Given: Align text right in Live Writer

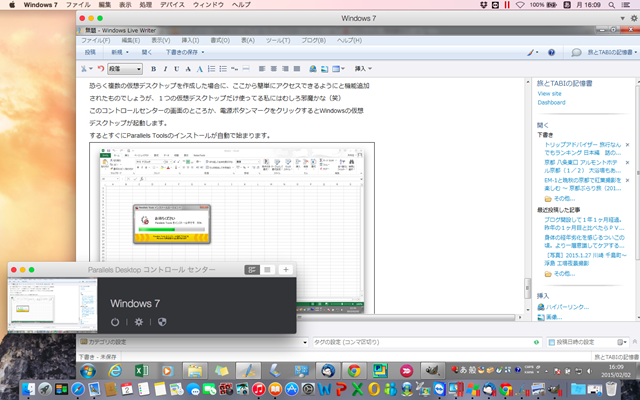Looking at the screenshot, I should 285,69.
